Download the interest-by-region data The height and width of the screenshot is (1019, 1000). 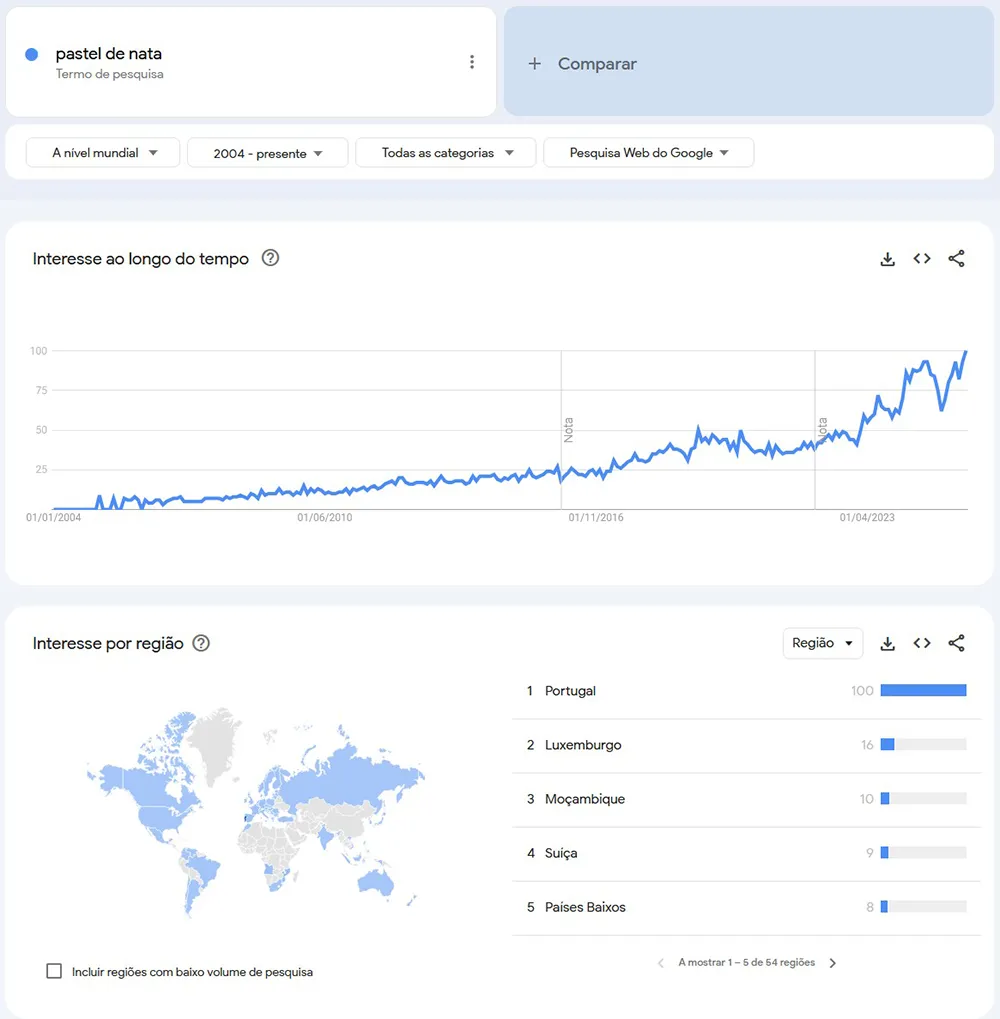[x=888, y=643]
